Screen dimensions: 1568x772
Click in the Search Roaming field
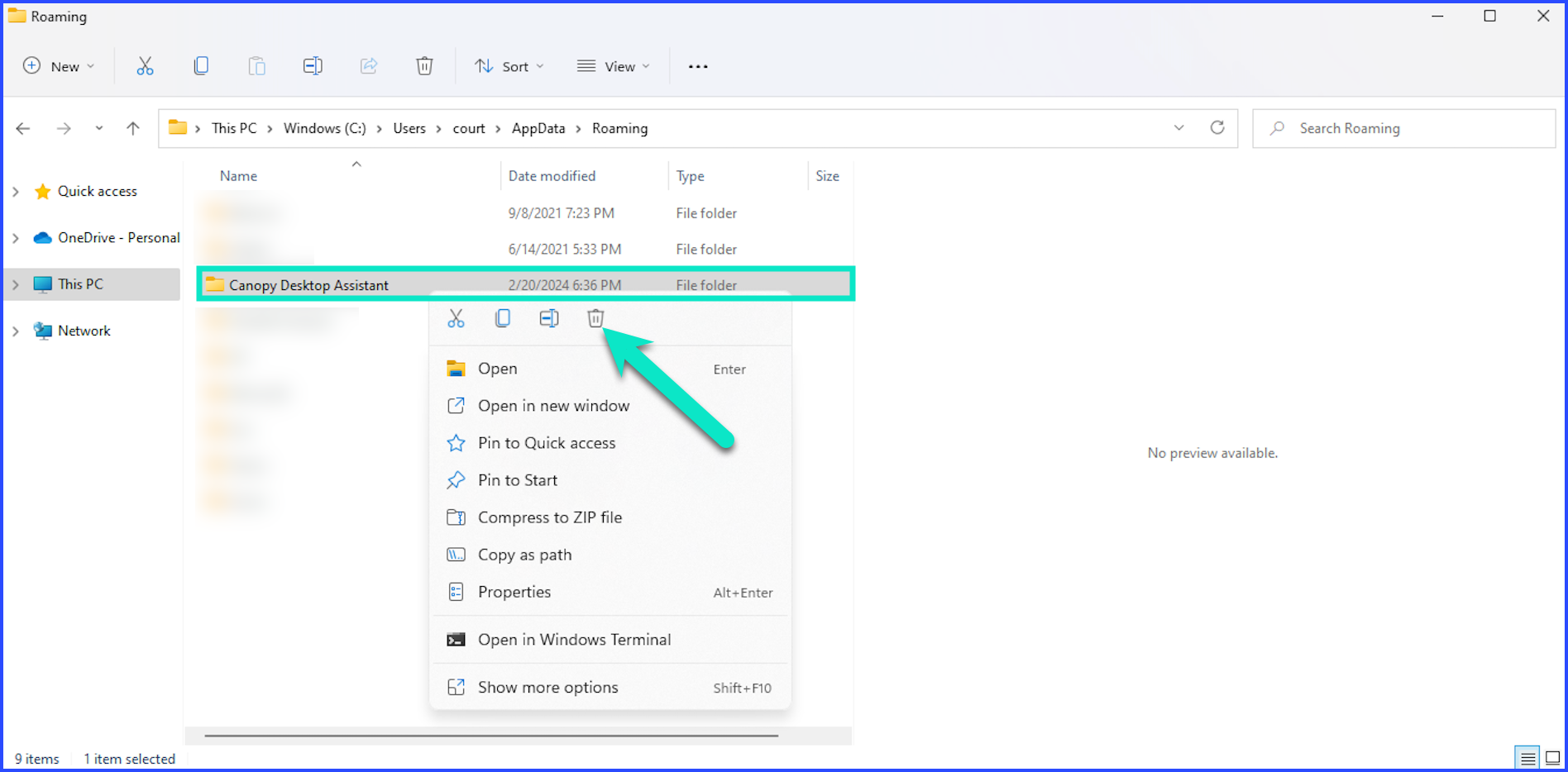(1404, 128)
